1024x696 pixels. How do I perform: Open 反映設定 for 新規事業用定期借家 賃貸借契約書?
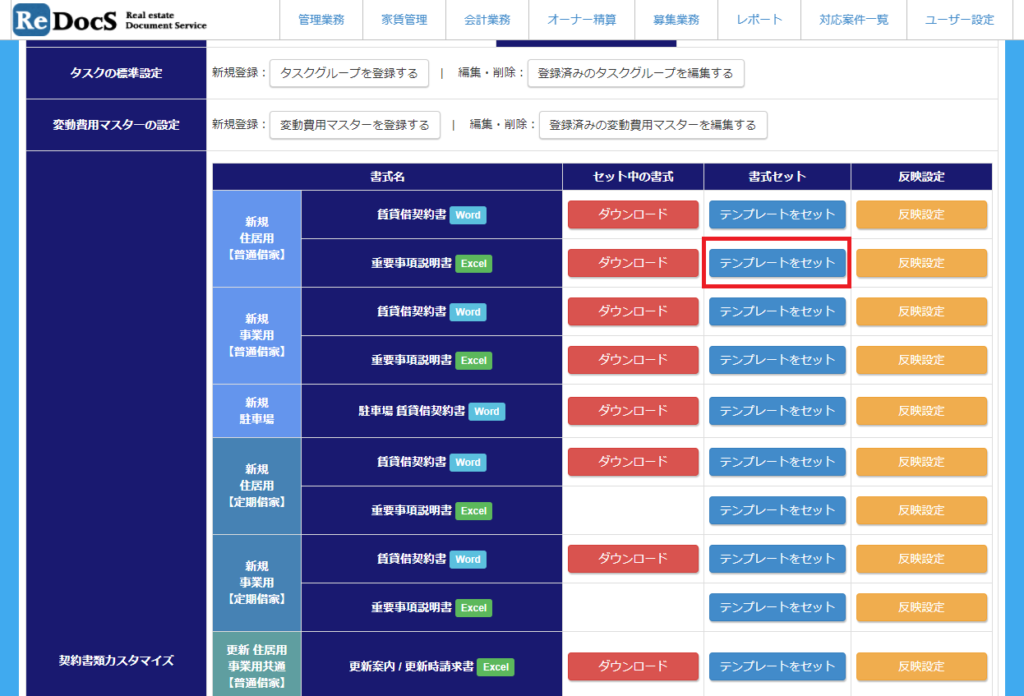[x=921, y=559]
